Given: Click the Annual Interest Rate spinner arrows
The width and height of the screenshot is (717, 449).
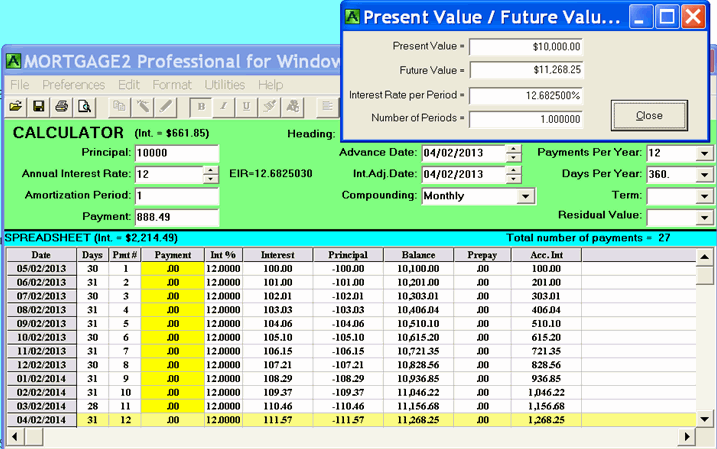Looking at the screenshot, I should pyautogui.click(x=210, y=175).
